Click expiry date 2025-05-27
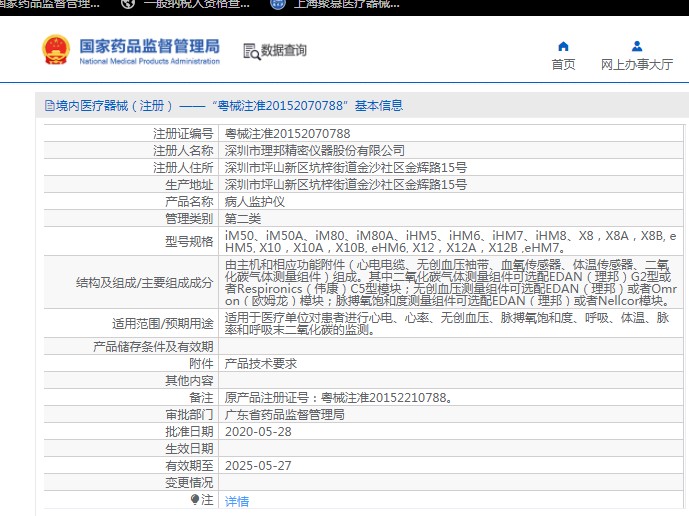The width and height of the screenshot is (689, 516). [258, 466]
